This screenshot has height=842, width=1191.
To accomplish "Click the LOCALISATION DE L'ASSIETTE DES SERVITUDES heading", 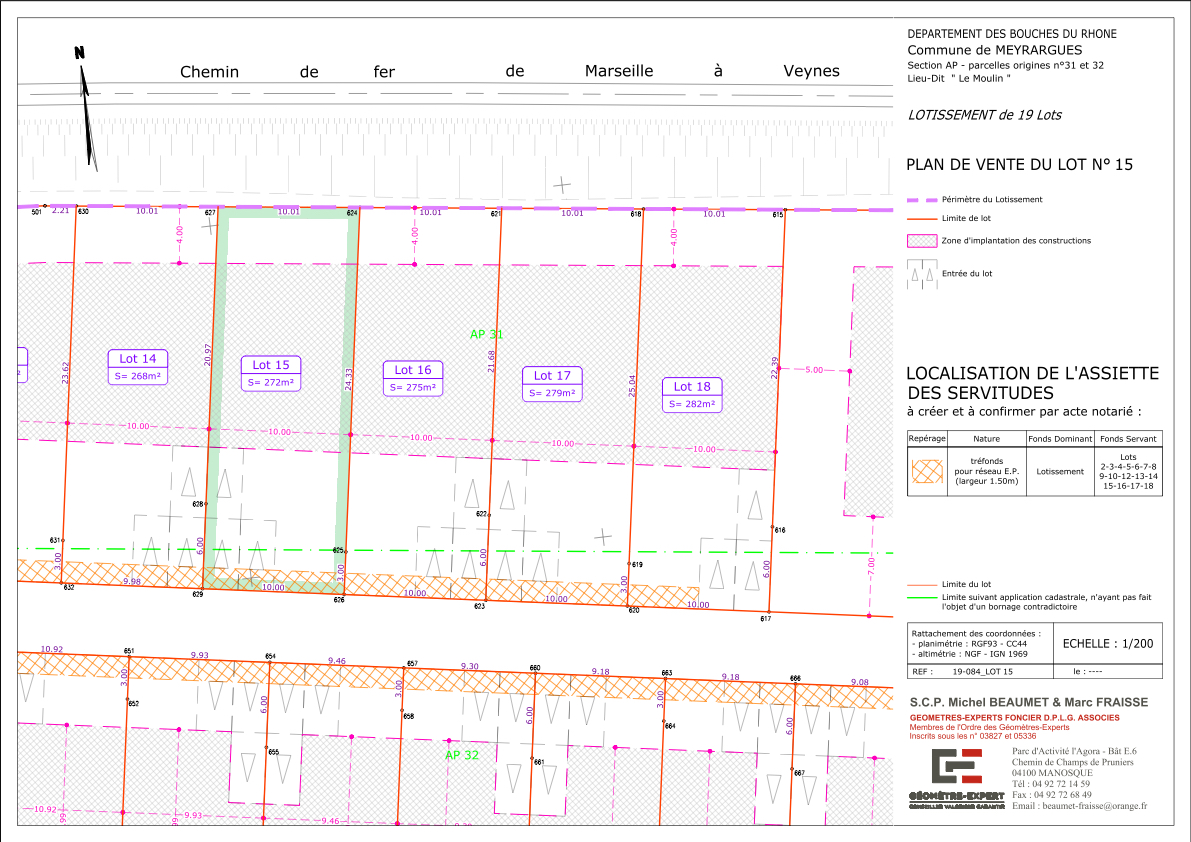I will pos(1032,383).
